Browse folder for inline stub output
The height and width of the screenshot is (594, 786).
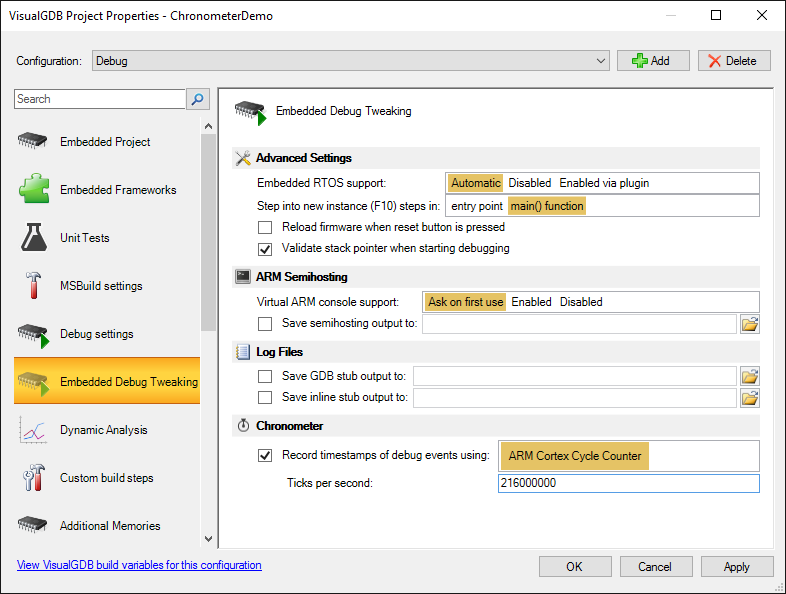750,398
